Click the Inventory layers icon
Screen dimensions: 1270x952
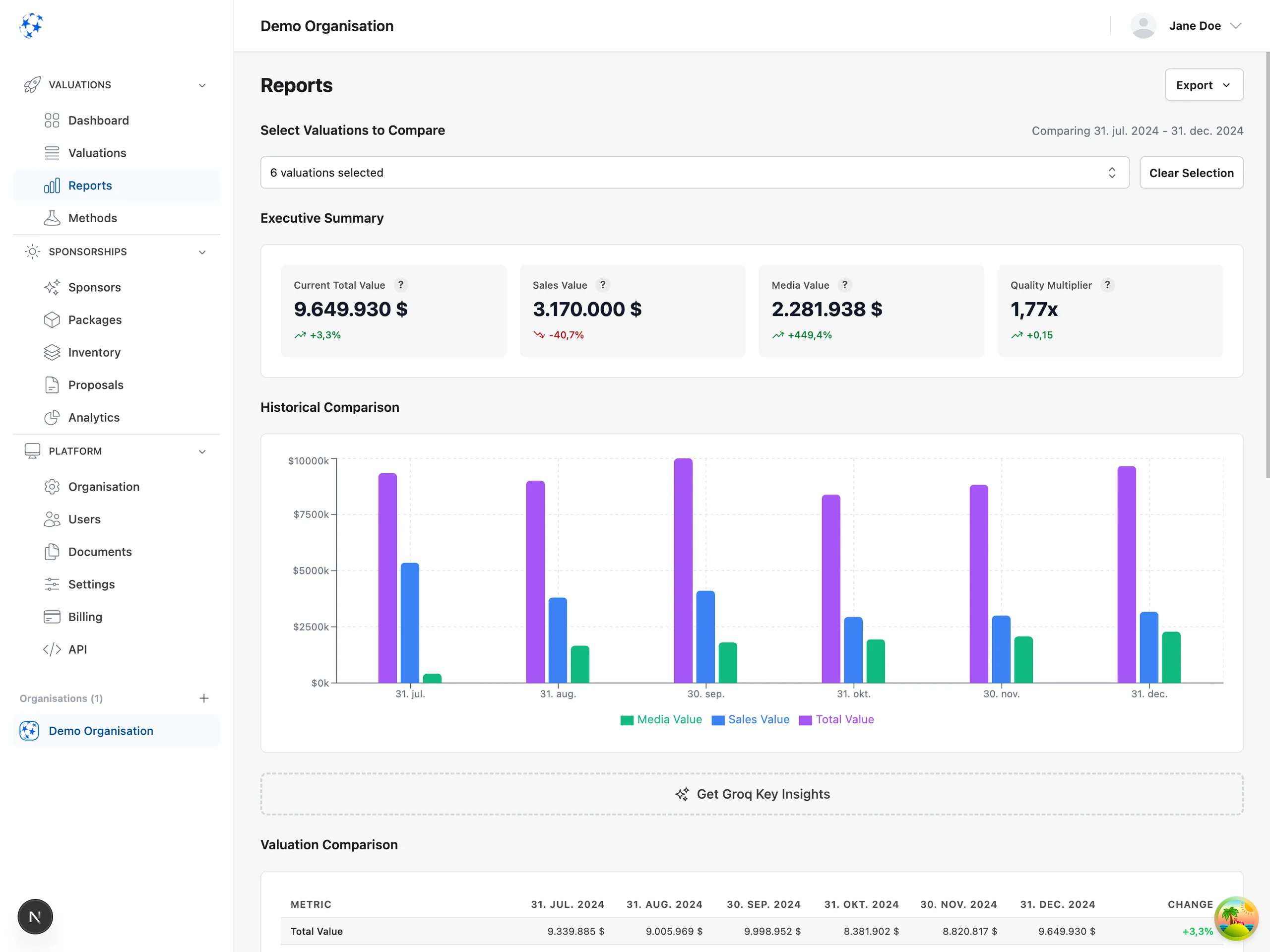(x=52, y=353)
